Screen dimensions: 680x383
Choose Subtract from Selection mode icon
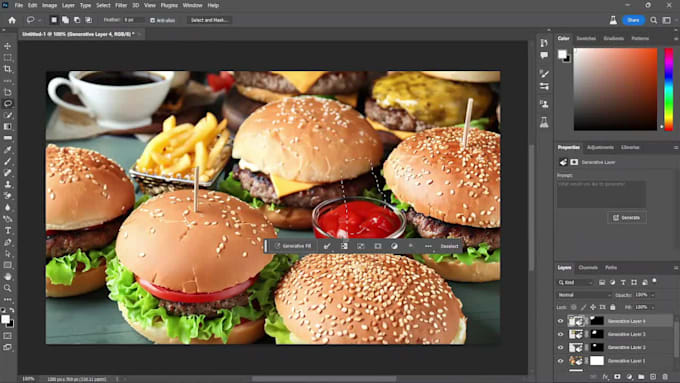(77, 20)
